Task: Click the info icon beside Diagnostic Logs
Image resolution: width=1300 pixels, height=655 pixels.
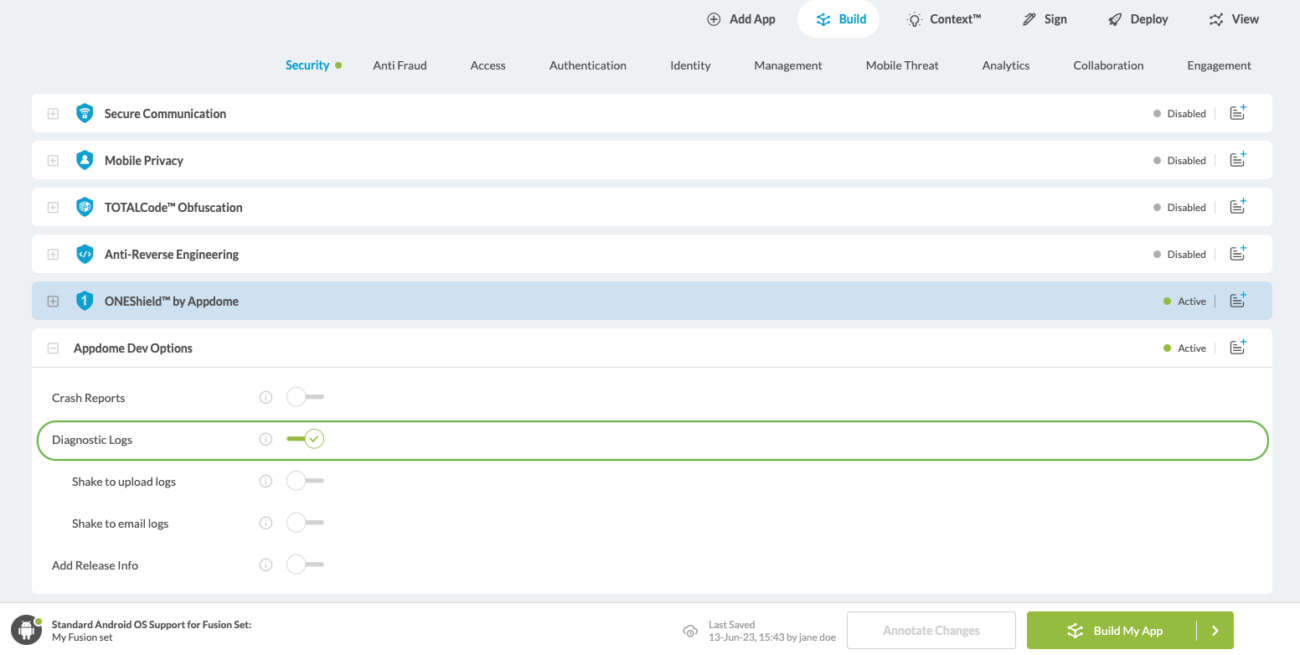Action: coord(265,439)
